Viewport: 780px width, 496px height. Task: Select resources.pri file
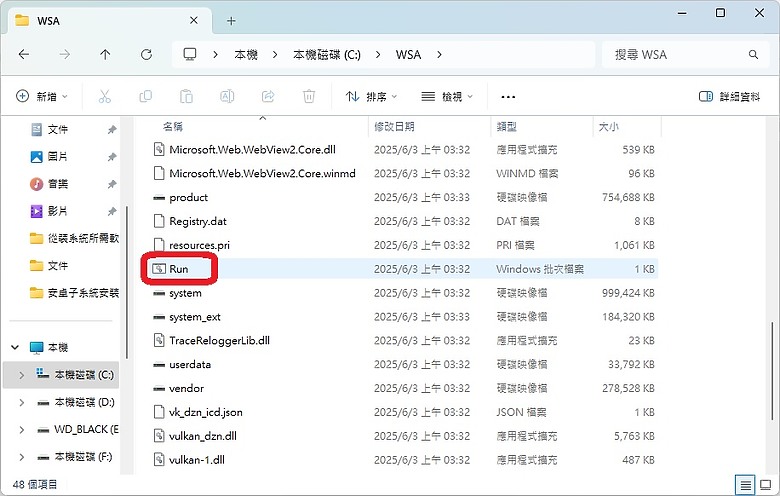click(x=199, y=245)
